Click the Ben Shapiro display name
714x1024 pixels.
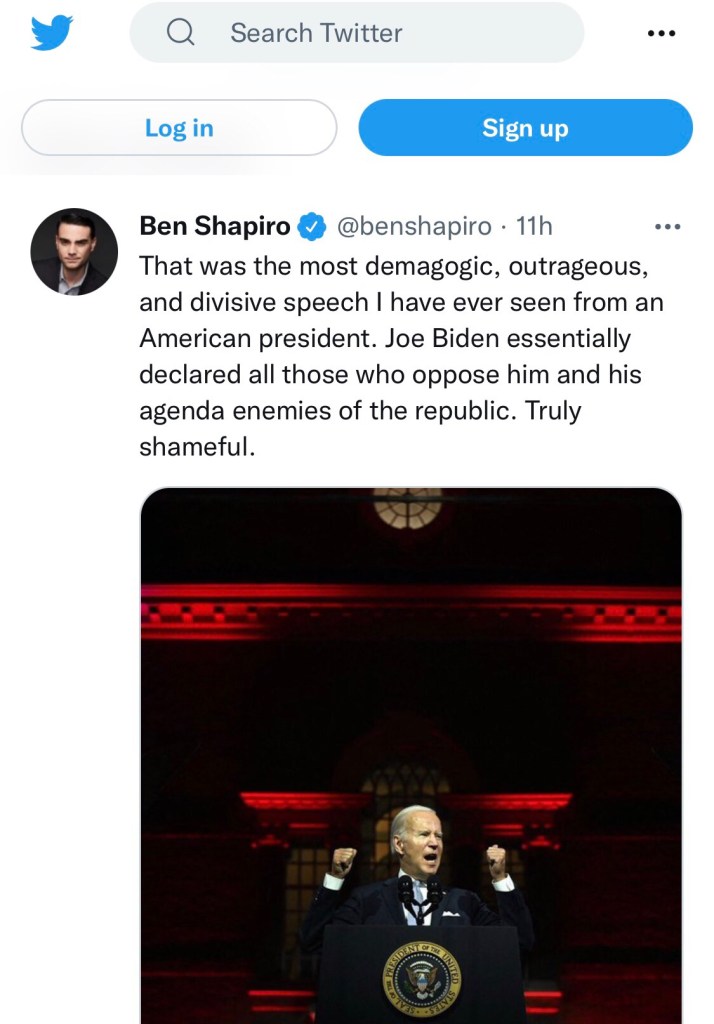pos(215,226)
